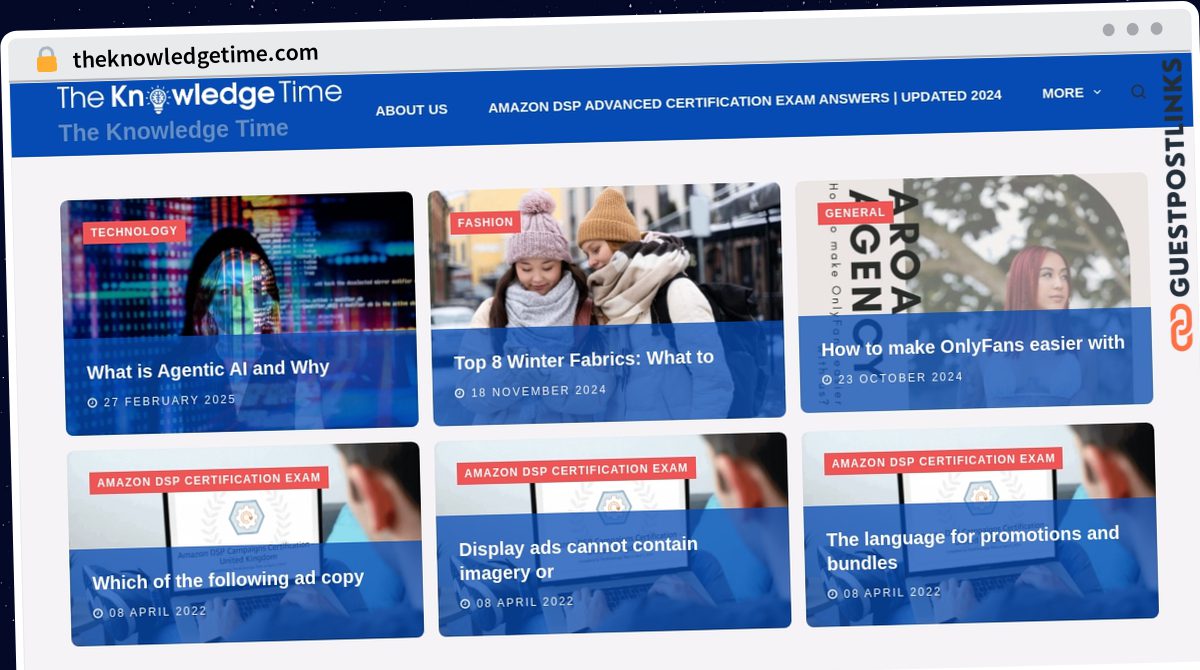Viewport: 1200px width, 670px height.
Task: Click the search magnifier icon in navbar
Action: 1138,92
